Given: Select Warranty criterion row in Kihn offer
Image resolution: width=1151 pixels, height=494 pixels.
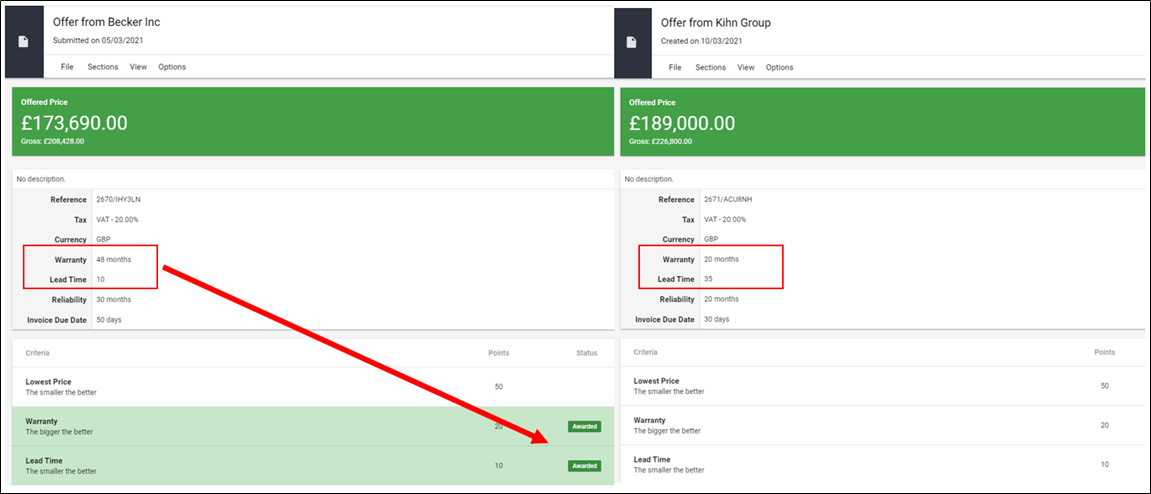Looking at the screenshot, I should tap(883, 425).
